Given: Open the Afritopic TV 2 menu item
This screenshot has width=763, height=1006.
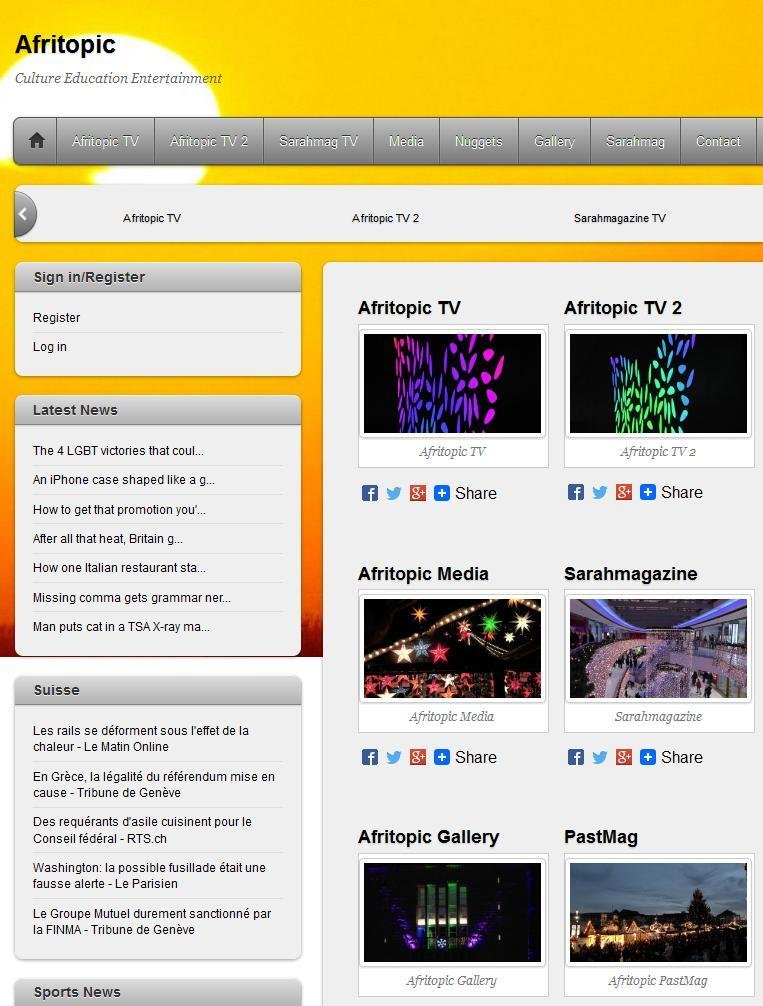Looking at the screenshot, I should pyautogui.click(x=209, y=141).
